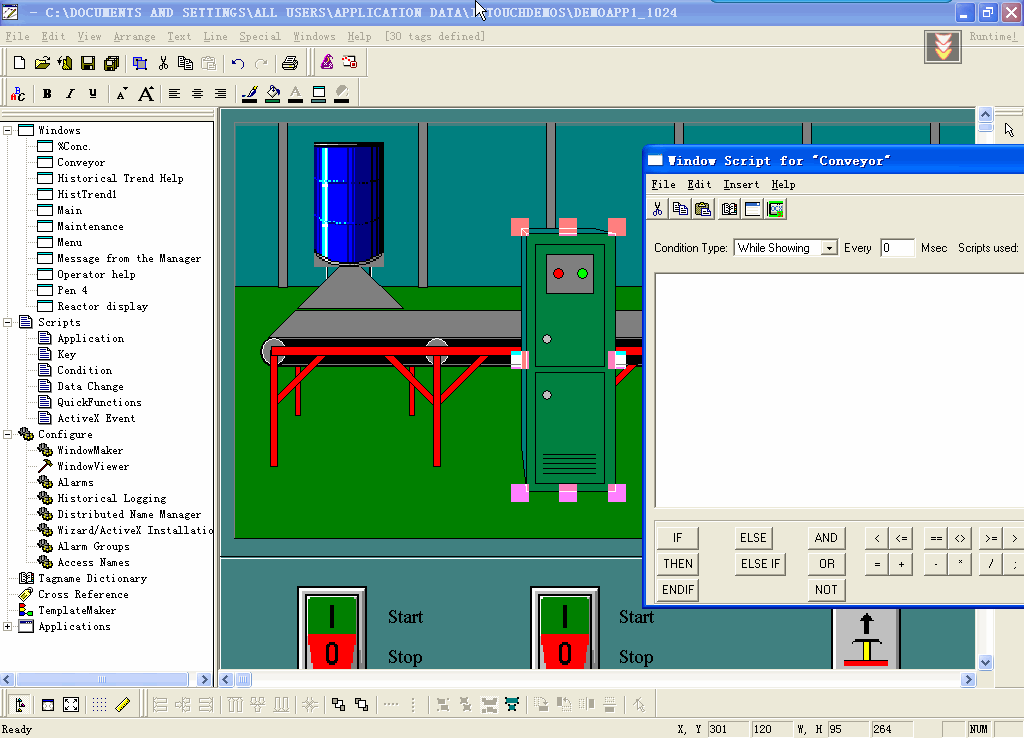Click the Save window disk icon
Screen dimensions: 1024x738
coord(88,63)
